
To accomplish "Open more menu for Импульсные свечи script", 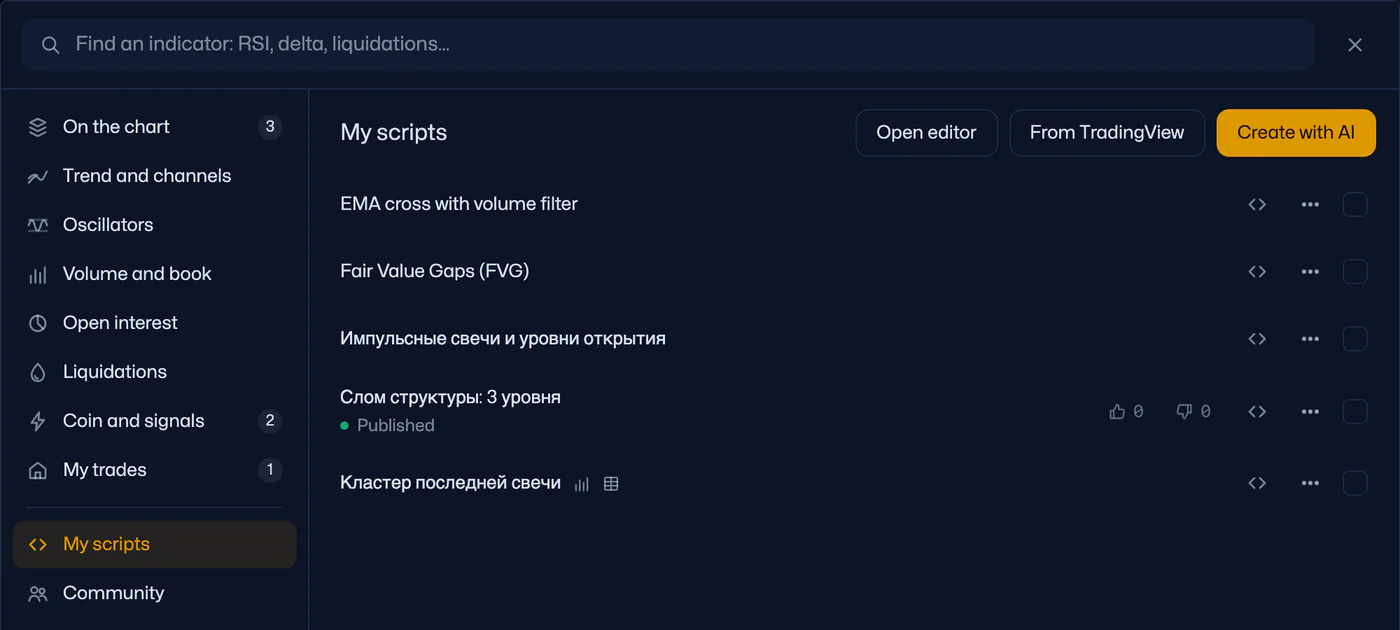I will pos(1310,338).
